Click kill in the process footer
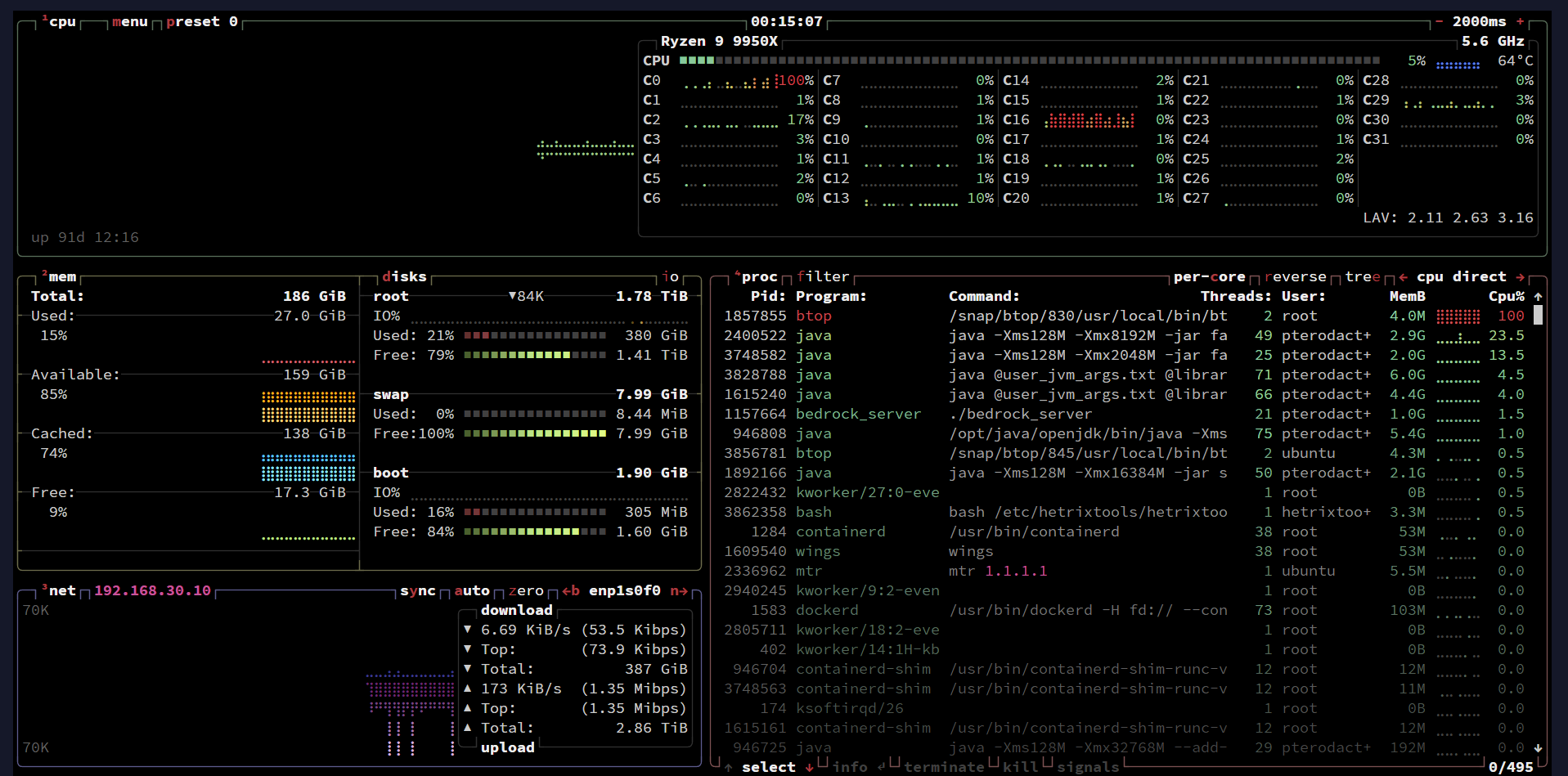Image resolution: width=1568 pixels, height=776 pixels. [1020, 767]
